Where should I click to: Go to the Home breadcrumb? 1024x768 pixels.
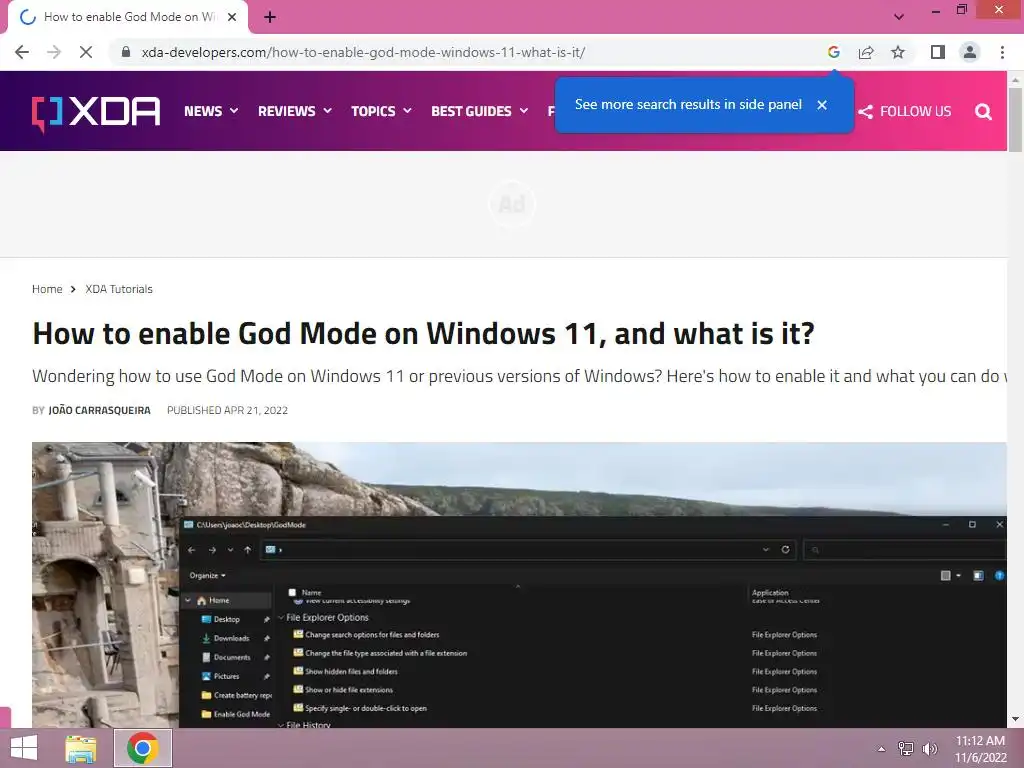click(47, 289)
